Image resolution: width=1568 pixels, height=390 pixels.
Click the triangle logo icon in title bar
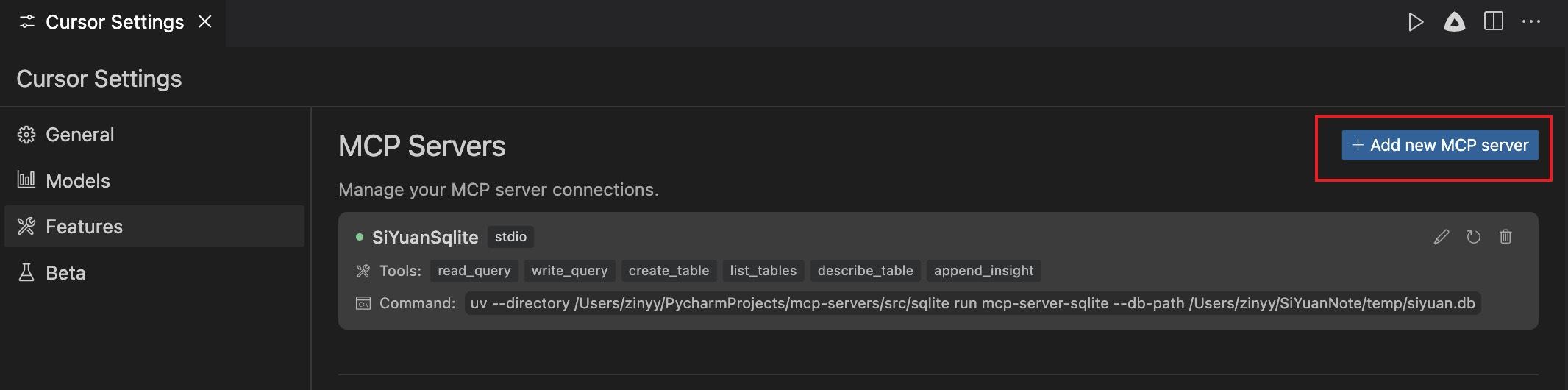pos(1454,22)
